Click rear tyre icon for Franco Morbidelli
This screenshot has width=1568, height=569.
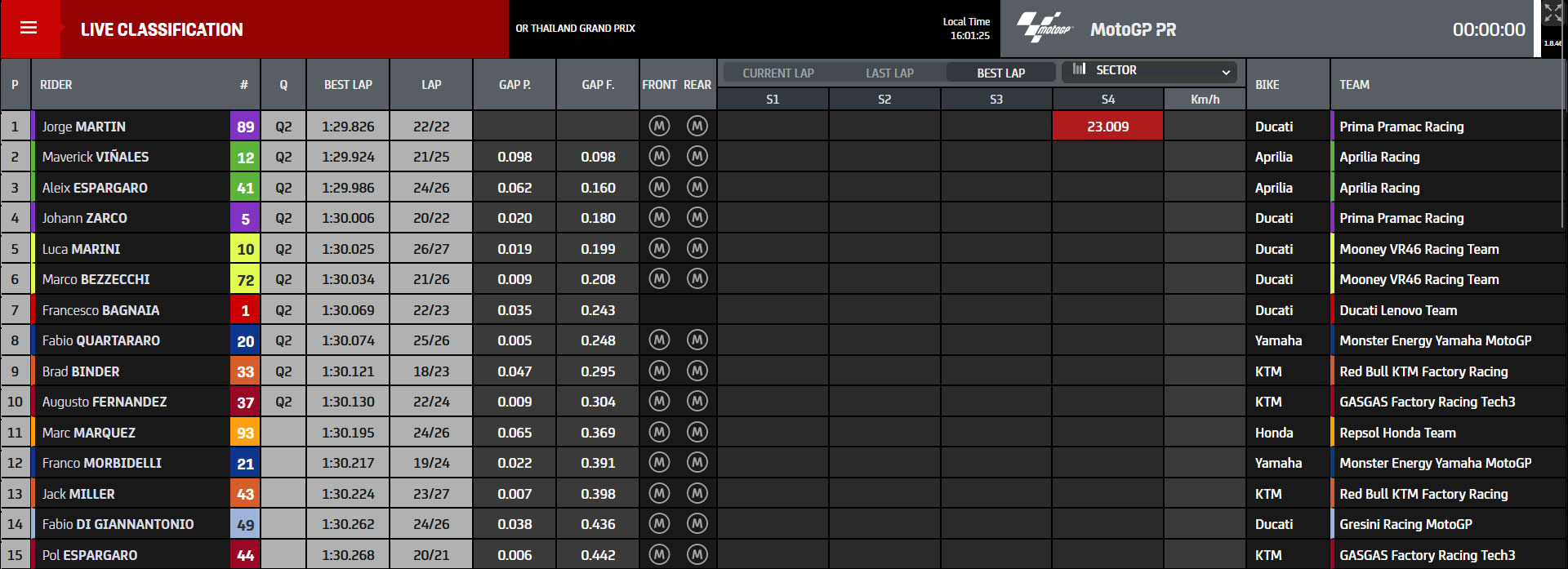click(697, 462)
